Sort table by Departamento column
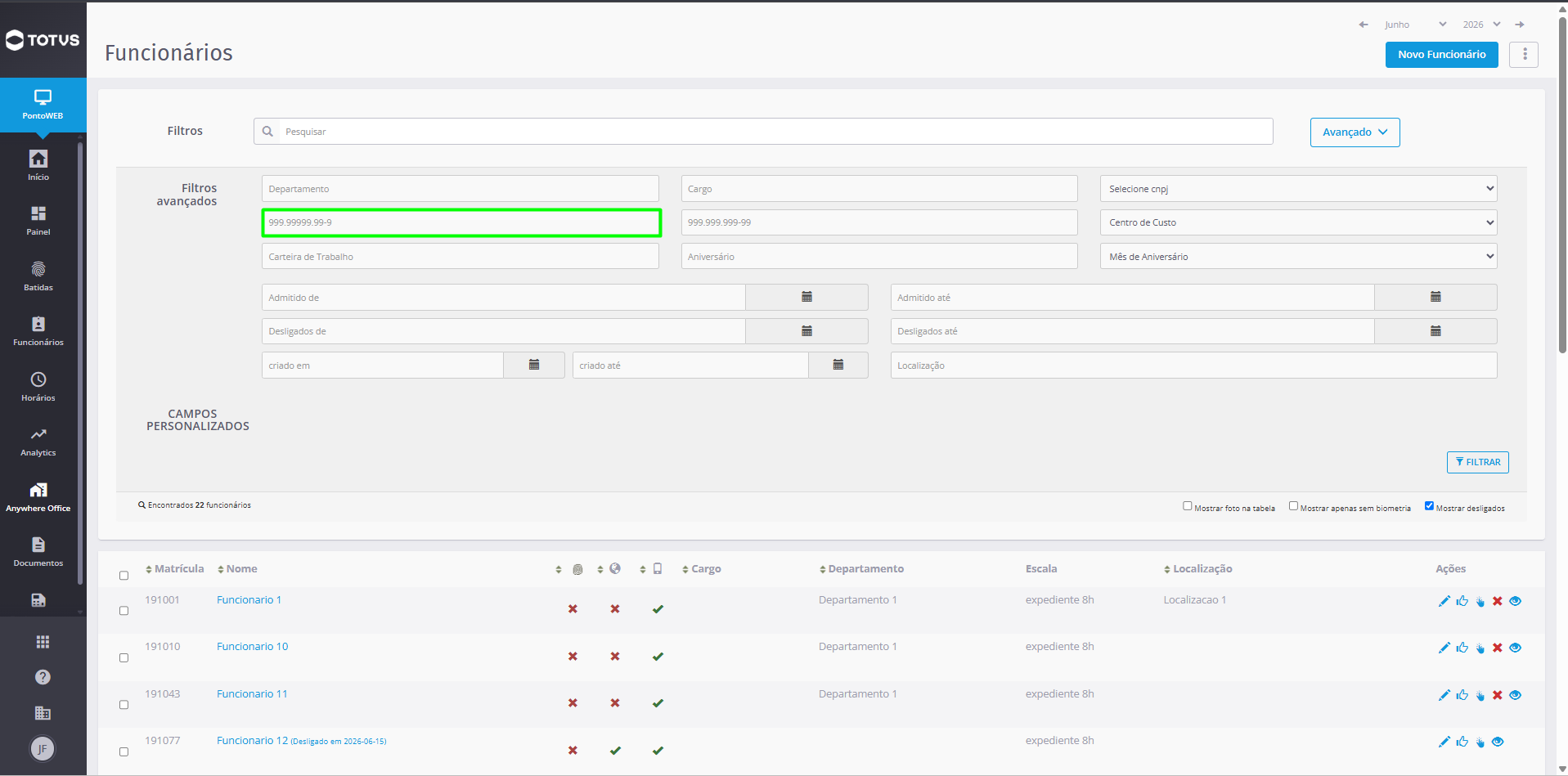The image size is (1568, 776). [861, 569]
